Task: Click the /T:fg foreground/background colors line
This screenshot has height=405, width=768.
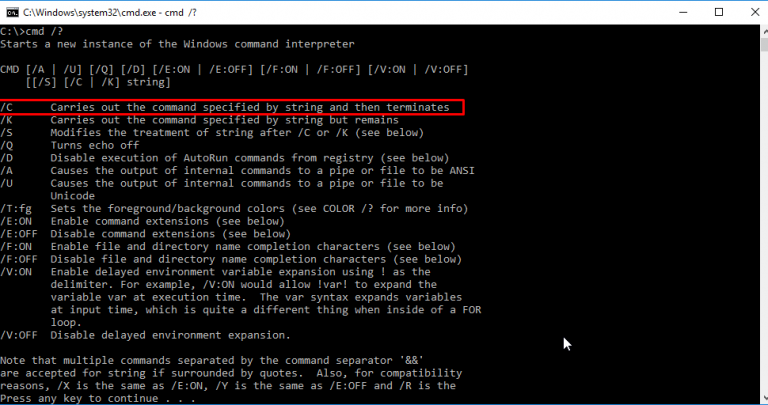Action: pos(234,209)
